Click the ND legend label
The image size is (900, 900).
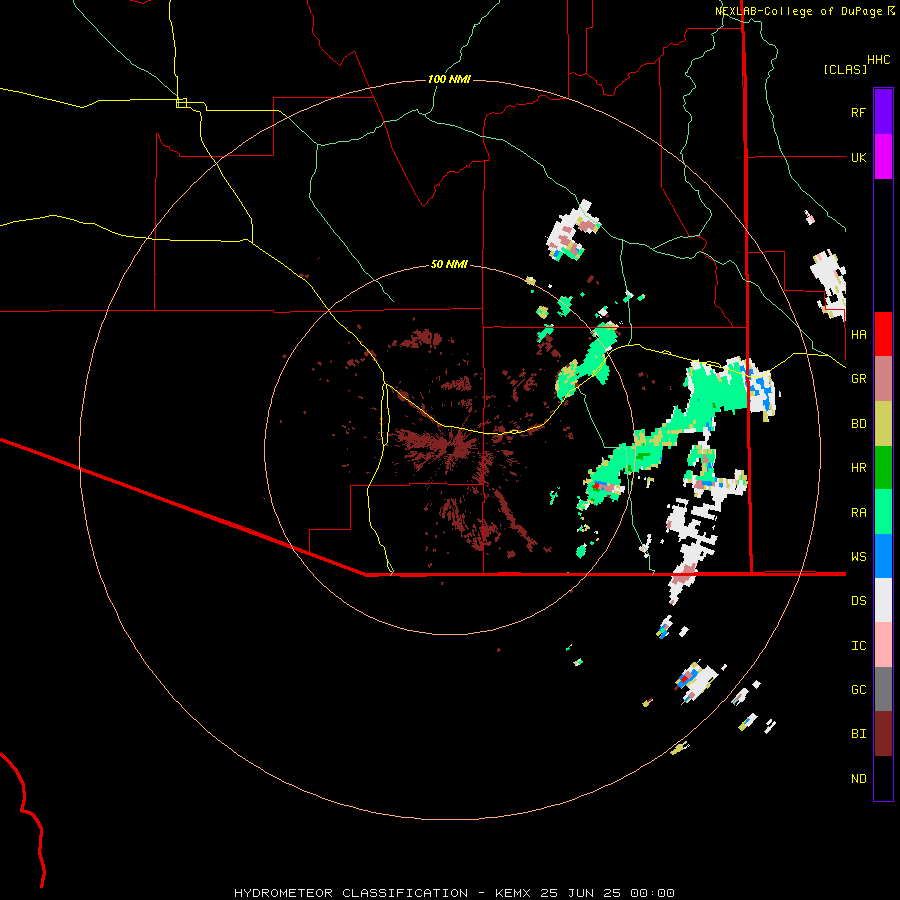(858, 778)
